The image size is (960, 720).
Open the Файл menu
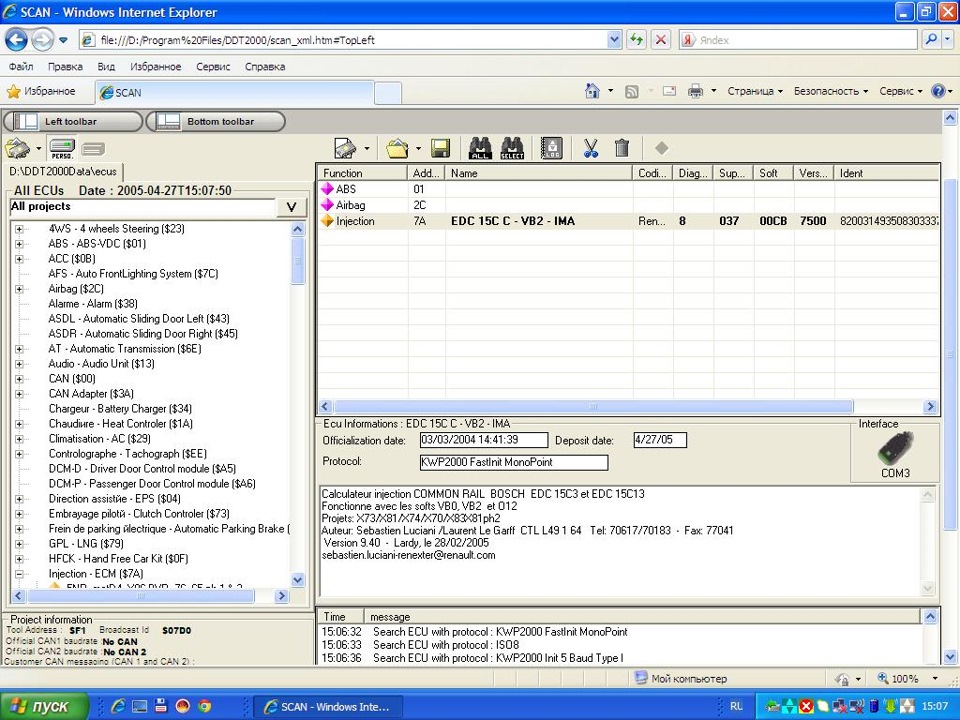click(x=21, y=67)
